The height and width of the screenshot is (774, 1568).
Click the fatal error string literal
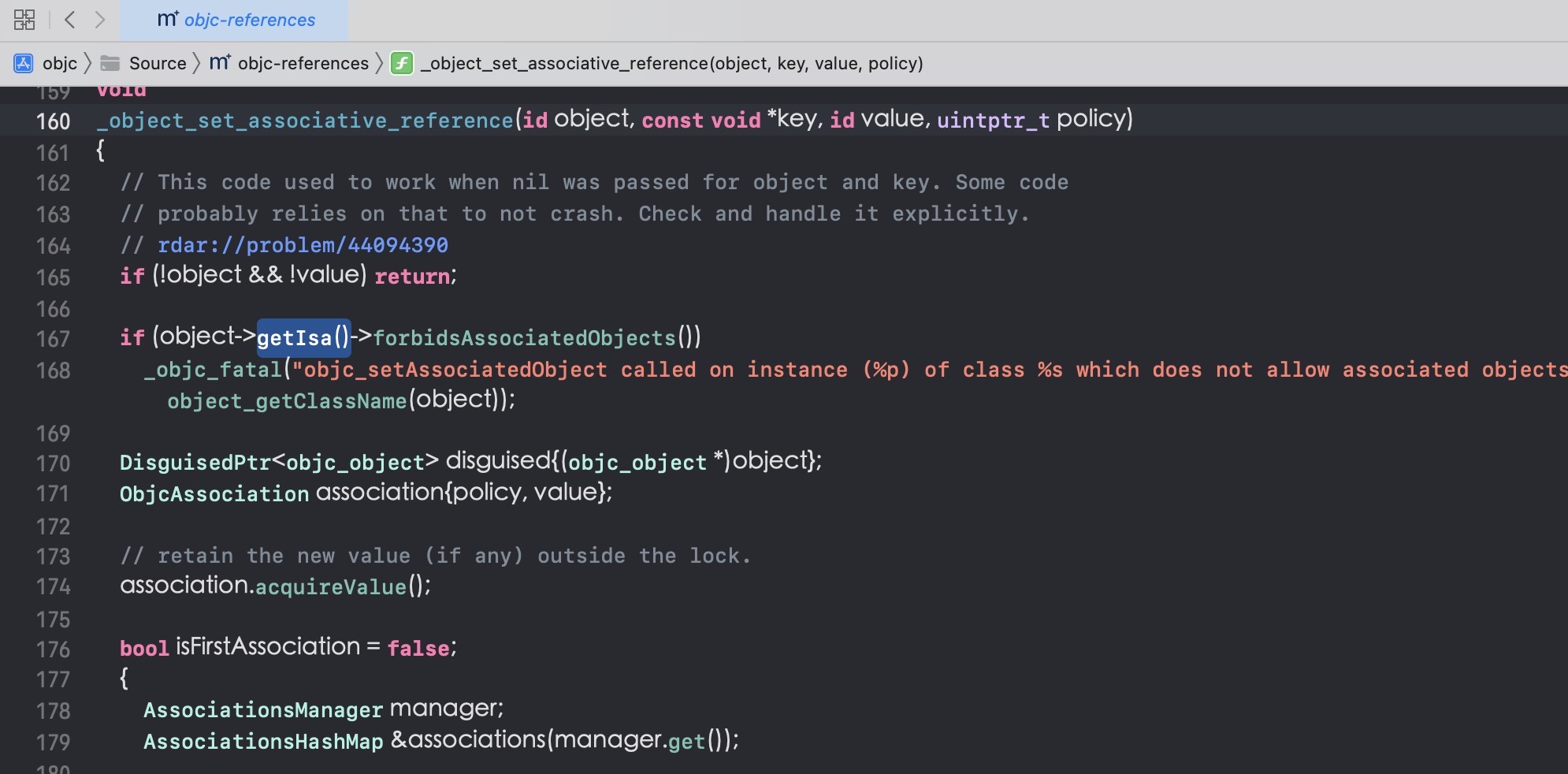(x=930, y=370)
